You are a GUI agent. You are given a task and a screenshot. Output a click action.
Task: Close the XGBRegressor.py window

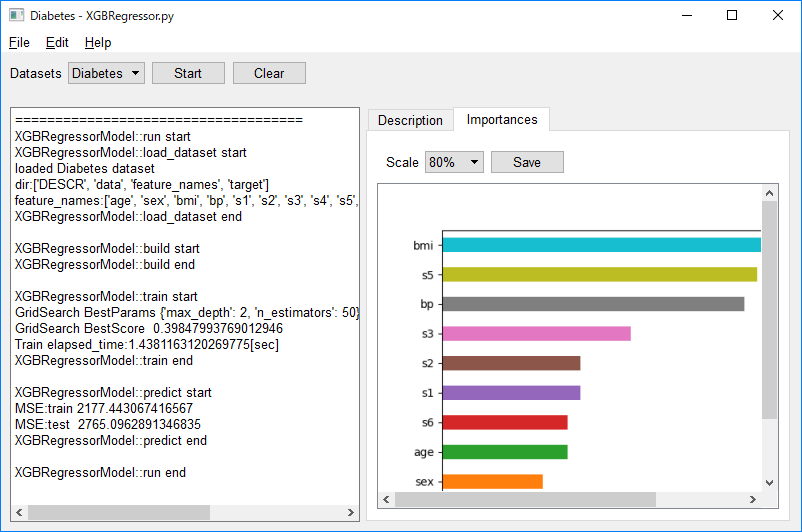coord(777,15)
